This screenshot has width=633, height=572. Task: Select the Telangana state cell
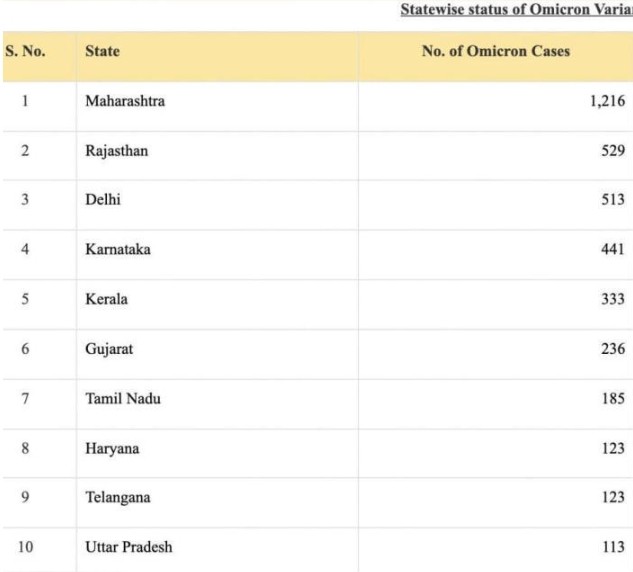pyautogui.click(x=118, y=498)
